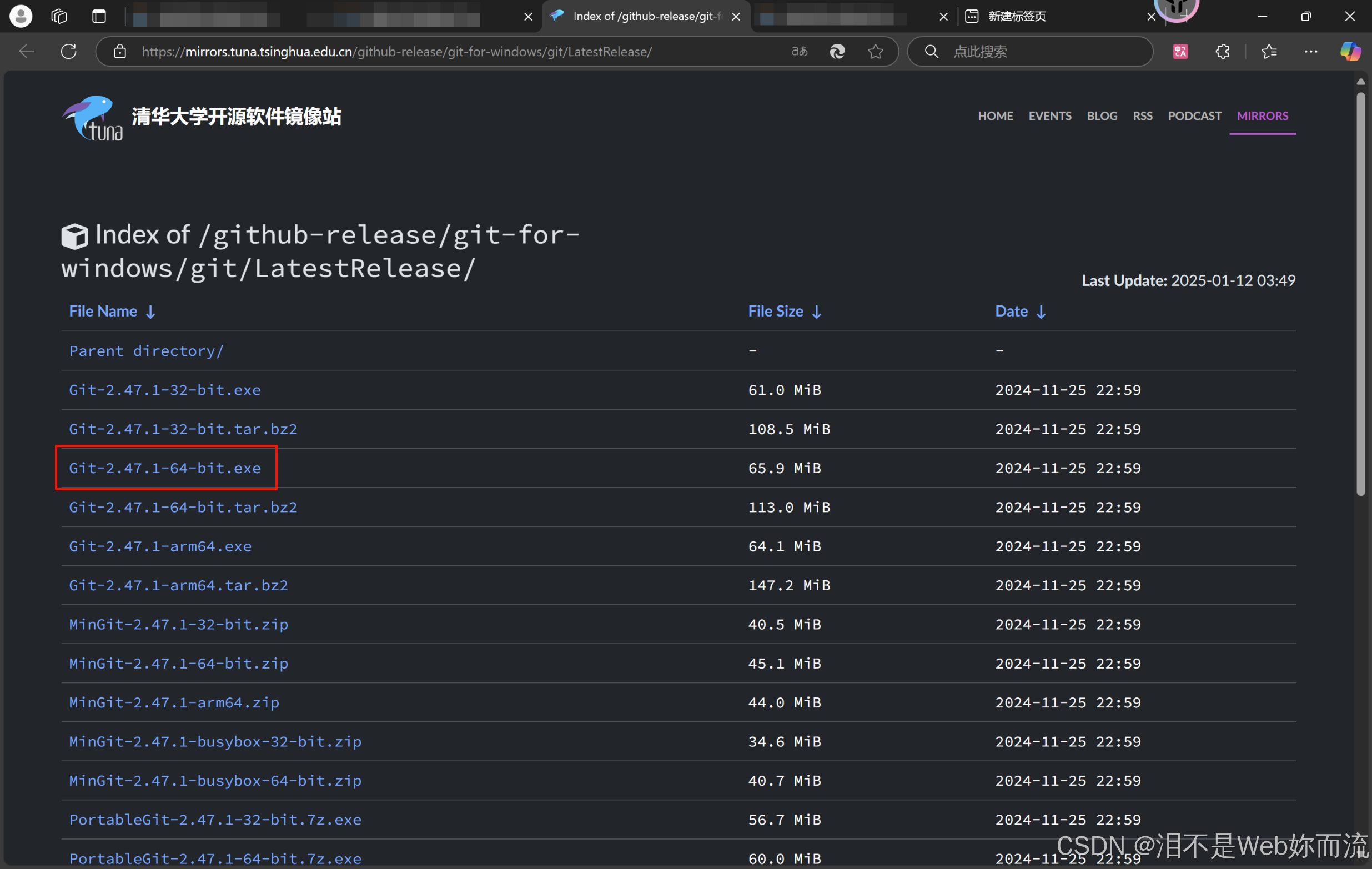Viewport: 1372px width, 869px height.
Task: Click the BLOG navigation link
Action: pos(1102,115)
